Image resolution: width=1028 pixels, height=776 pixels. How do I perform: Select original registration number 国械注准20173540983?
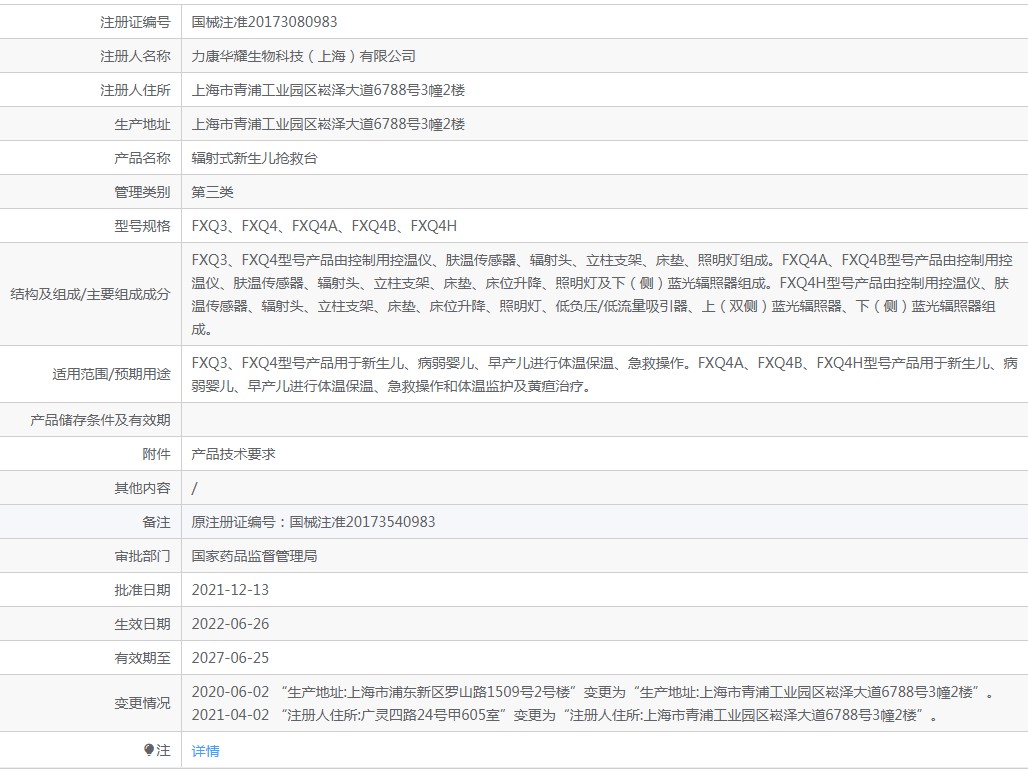[x=363, y=522]
